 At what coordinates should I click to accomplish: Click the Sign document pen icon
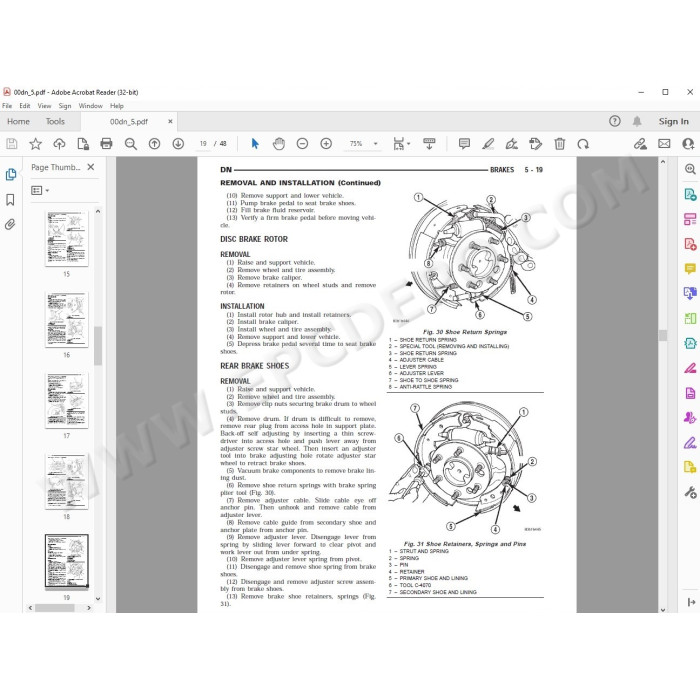[512, 144]
